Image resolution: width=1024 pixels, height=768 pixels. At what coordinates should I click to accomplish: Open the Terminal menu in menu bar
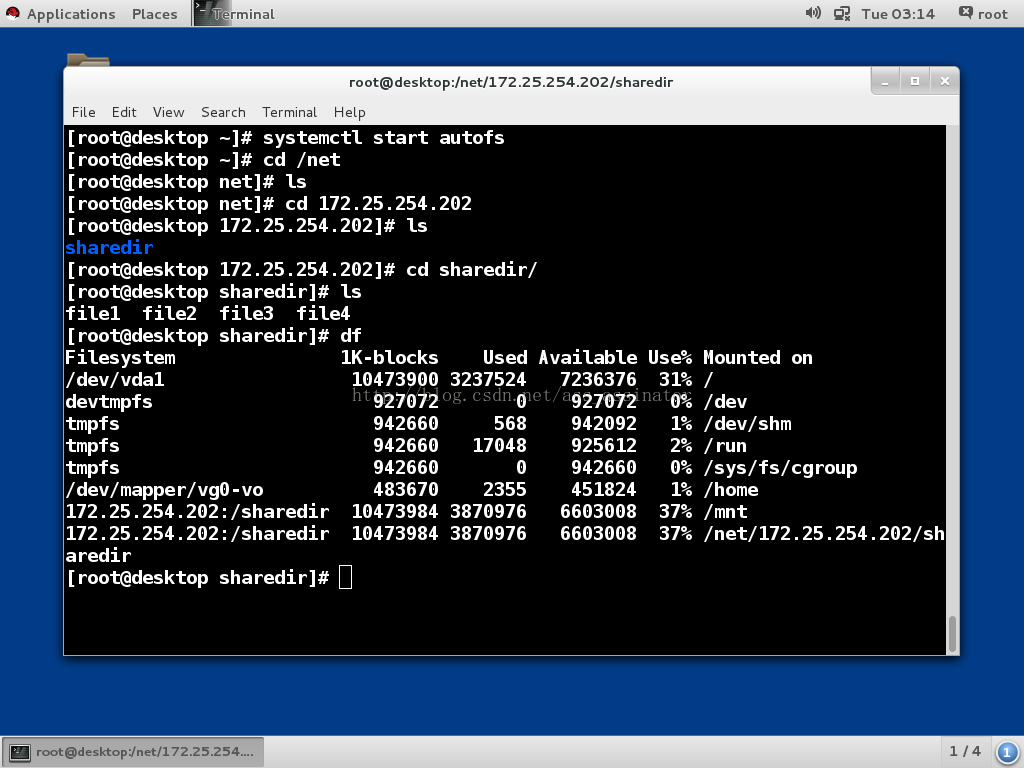pos(289,112)
